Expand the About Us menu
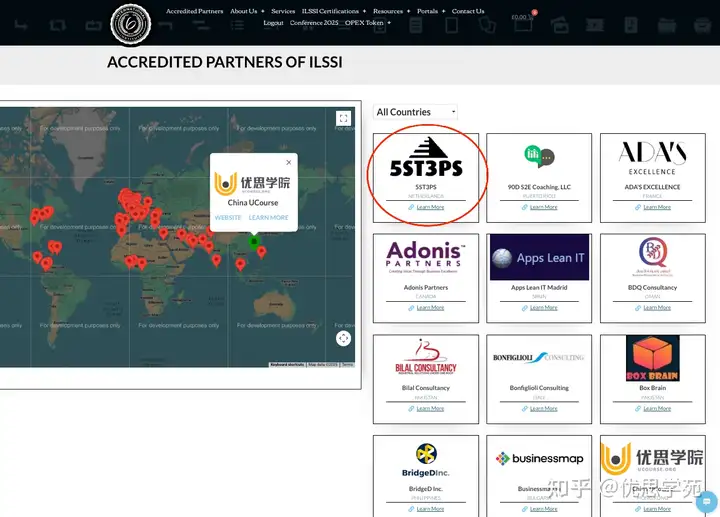This screenshot has height=517, width=720. tap(247, 11)
